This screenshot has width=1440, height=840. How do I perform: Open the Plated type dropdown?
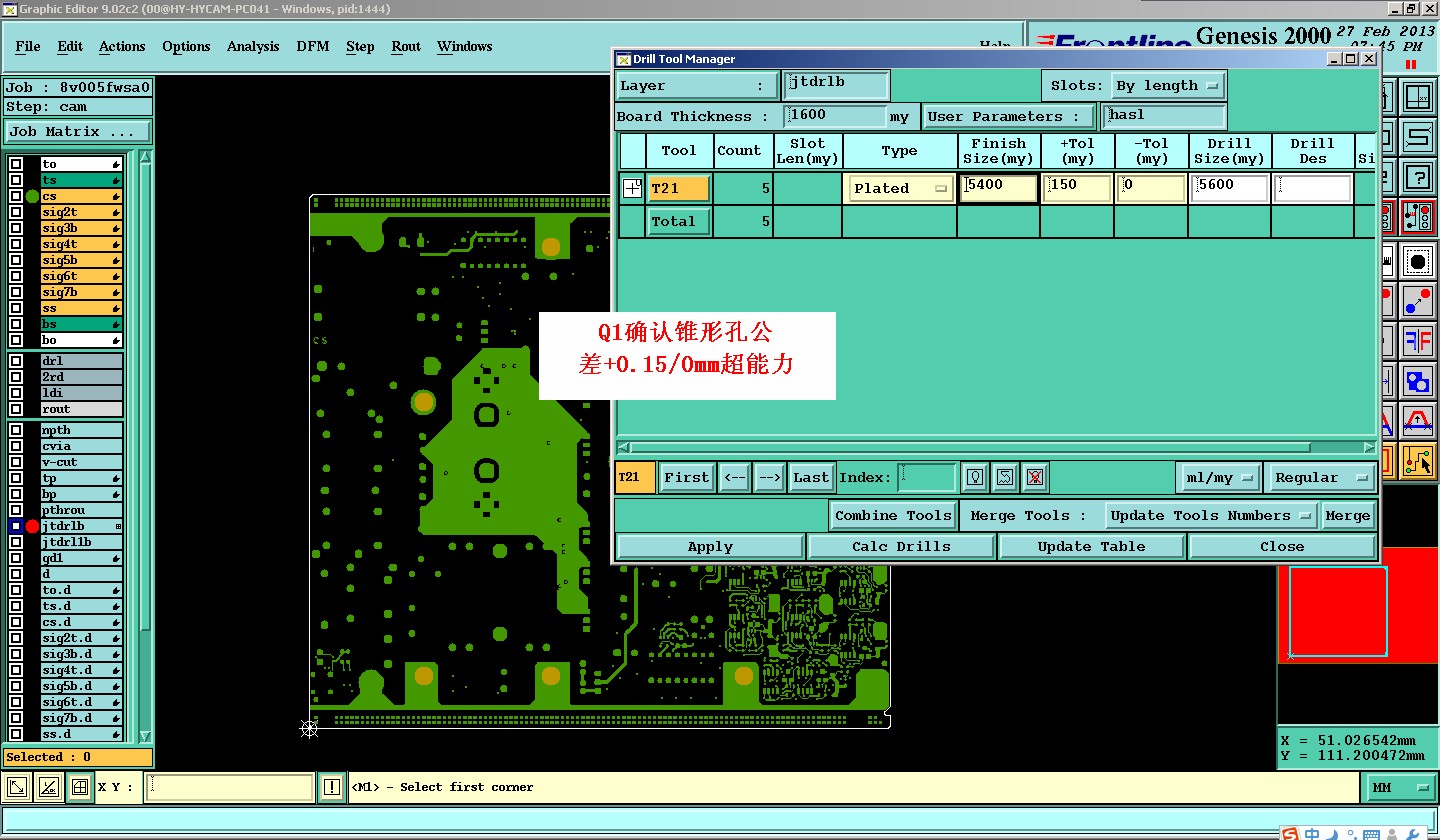click(900, 188)
